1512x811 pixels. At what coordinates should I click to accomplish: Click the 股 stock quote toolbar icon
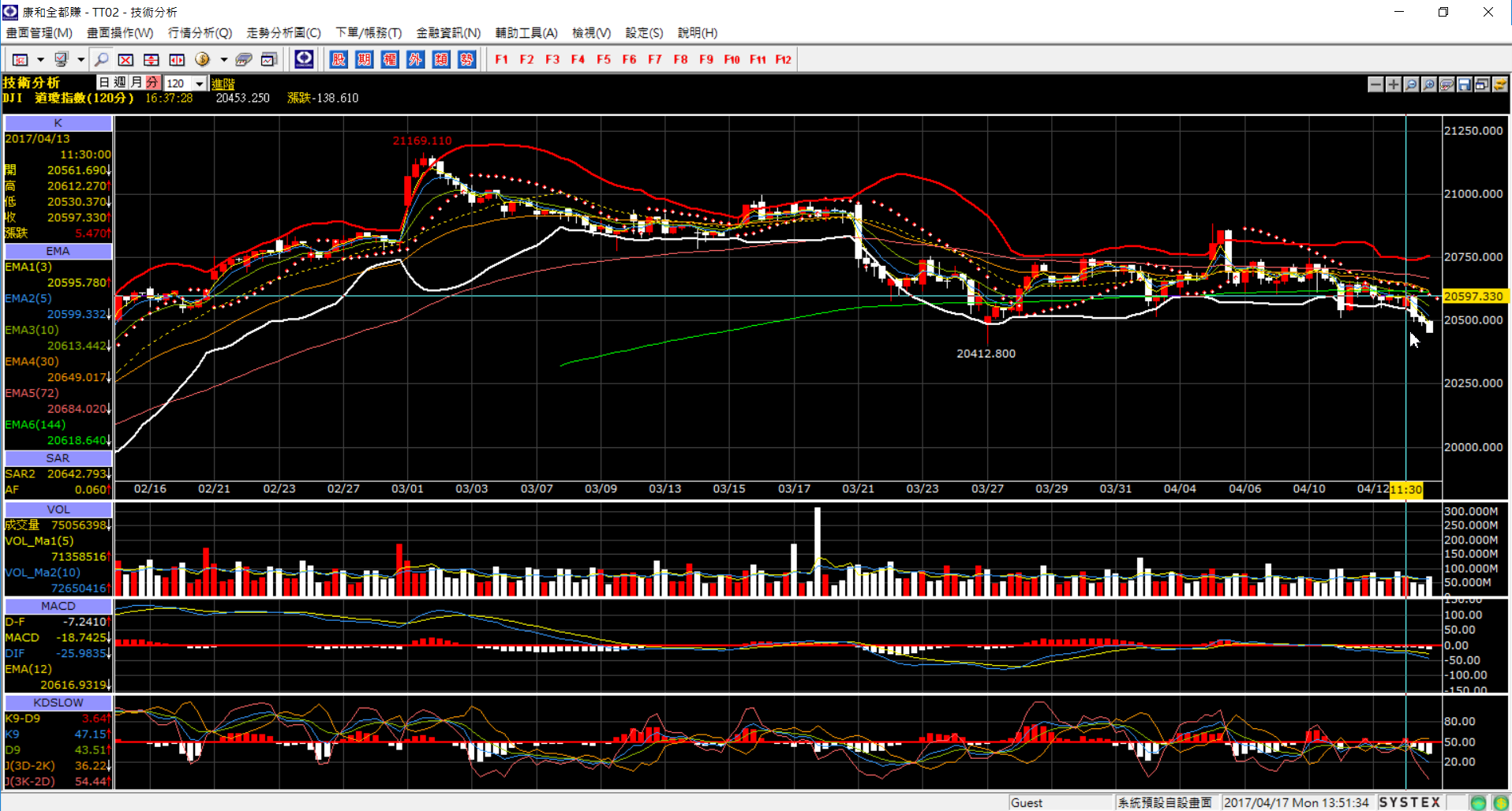pyautogui.click(x=339, y=60)
